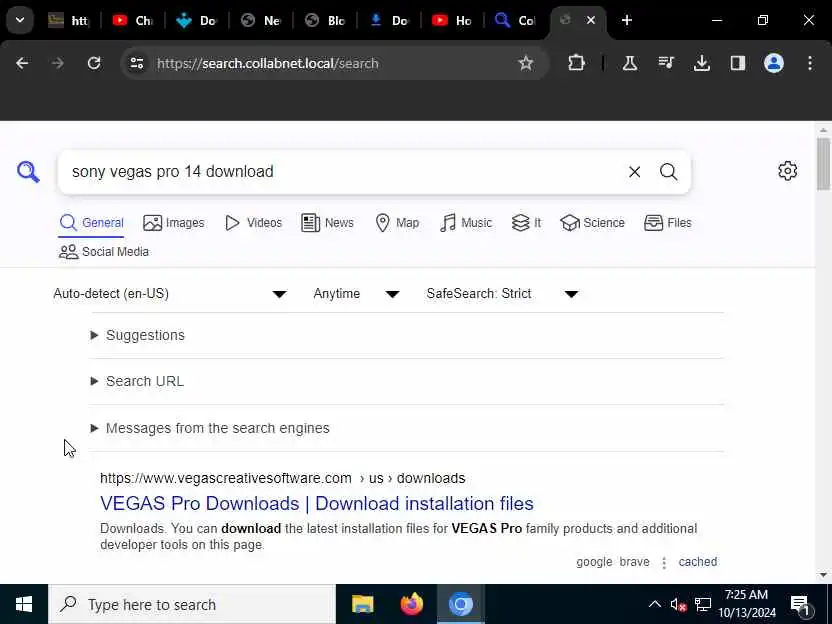The height and width of the screenshot is (624, 832).
Task: Switch to the 'Ne' browser tab
Action: pyautogui.click(x=261, y=20)
